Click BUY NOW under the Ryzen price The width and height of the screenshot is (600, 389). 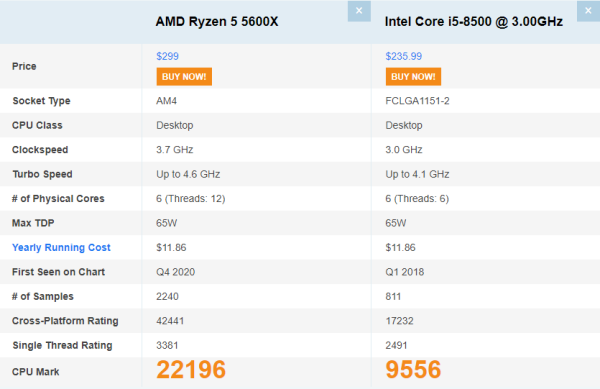tap(184, 76)
